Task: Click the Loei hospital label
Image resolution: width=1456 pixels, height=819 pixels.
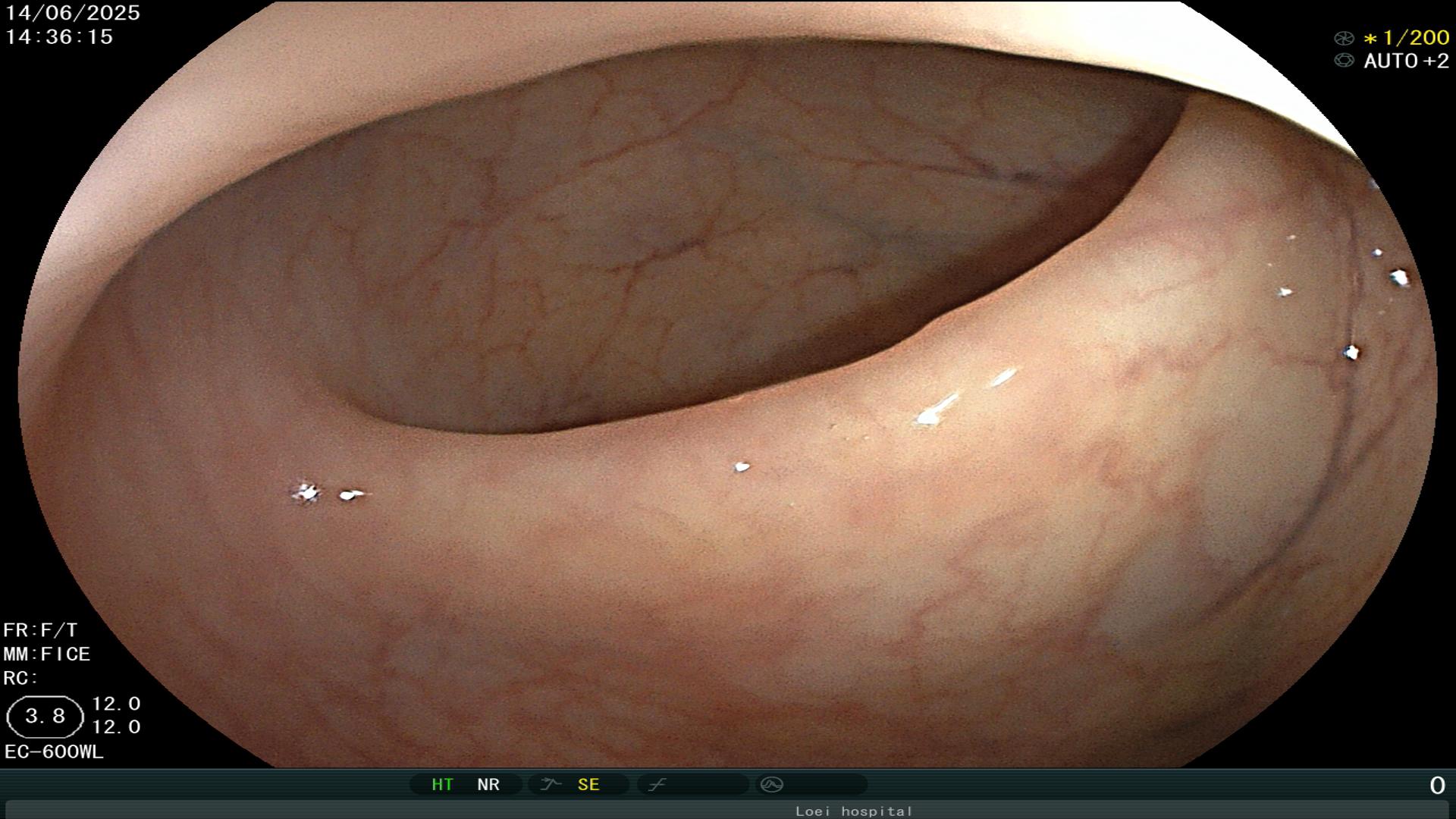Action: coord(854,811)
